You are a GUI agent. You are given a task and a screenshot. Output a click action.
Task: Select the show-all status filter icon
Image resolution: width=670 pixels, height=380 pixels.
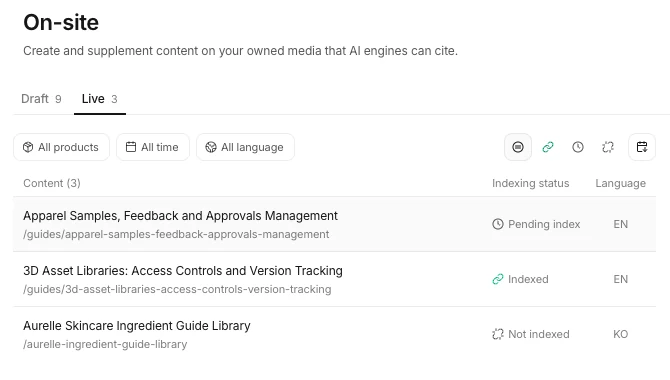518,147
